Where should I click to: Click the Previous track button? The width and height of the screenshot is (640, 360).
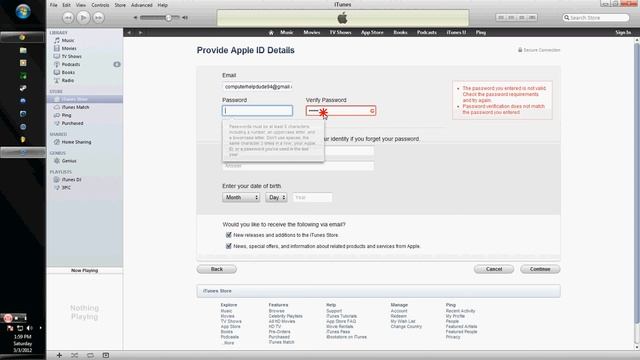[x=68, y=18]
